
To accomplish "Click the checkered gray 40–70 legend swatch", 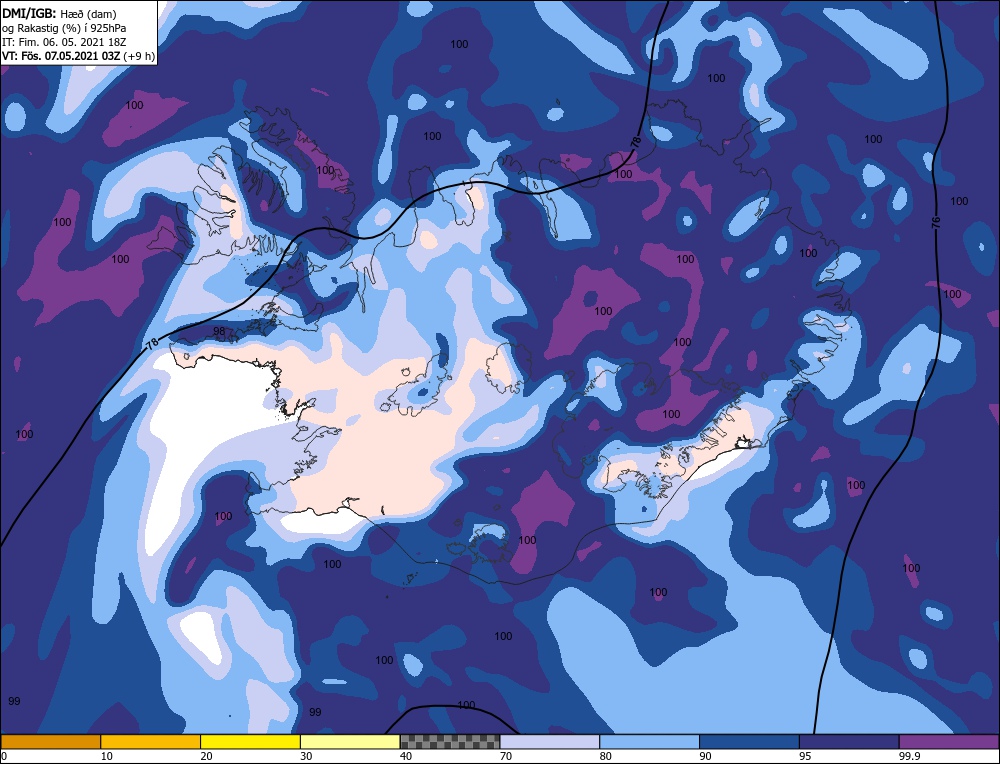I will point(450,742).
